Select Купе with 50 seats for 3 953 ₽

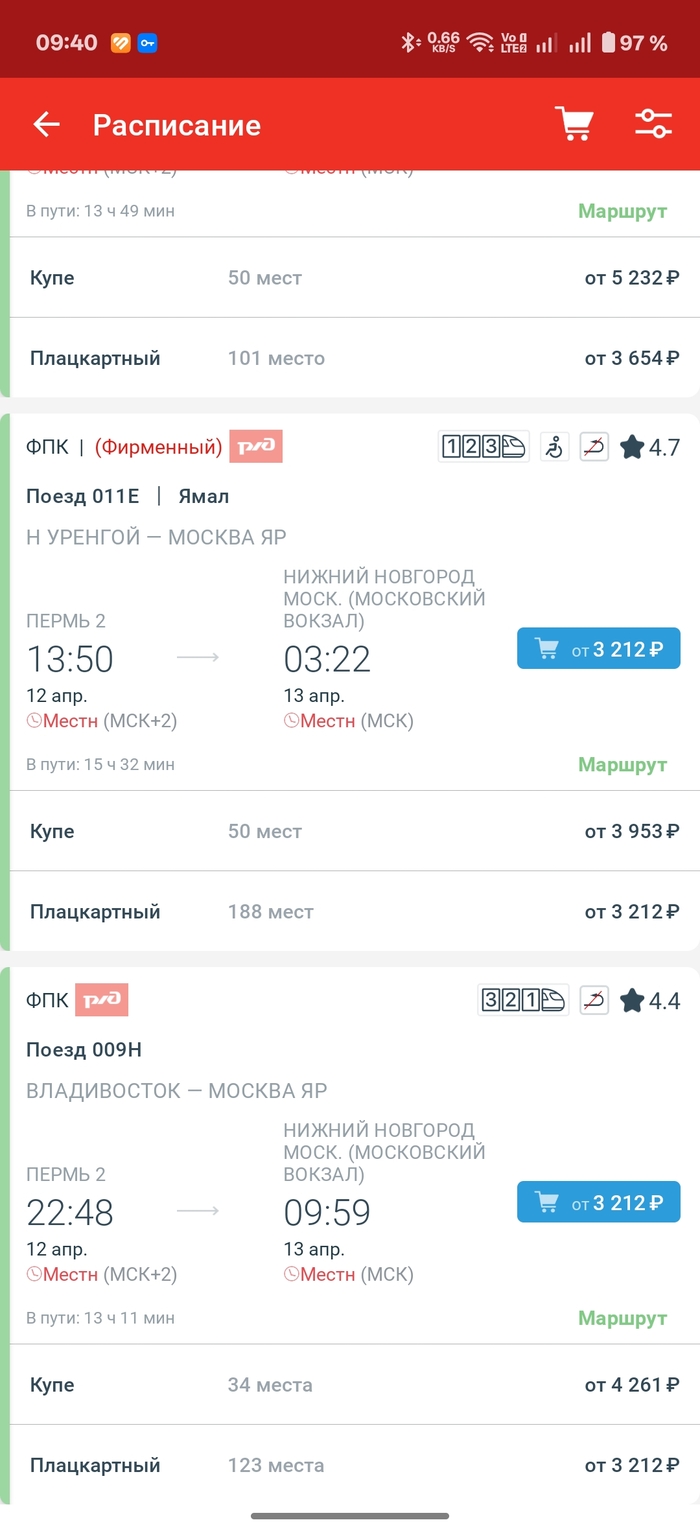pyautogui.click(x=350, y=831)
